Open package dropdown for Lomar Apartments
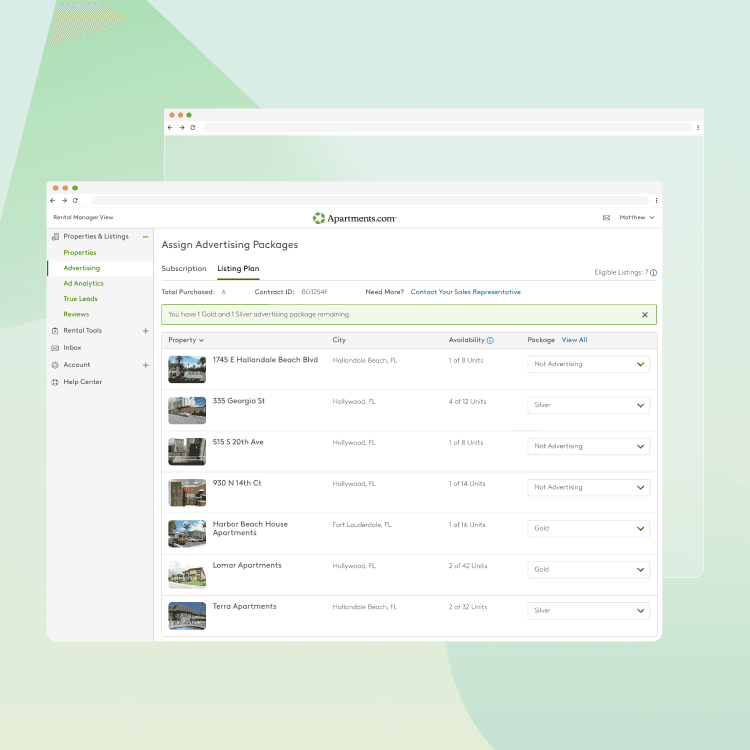750x750 pixels. pyautogui.click(x=588, y=570)
